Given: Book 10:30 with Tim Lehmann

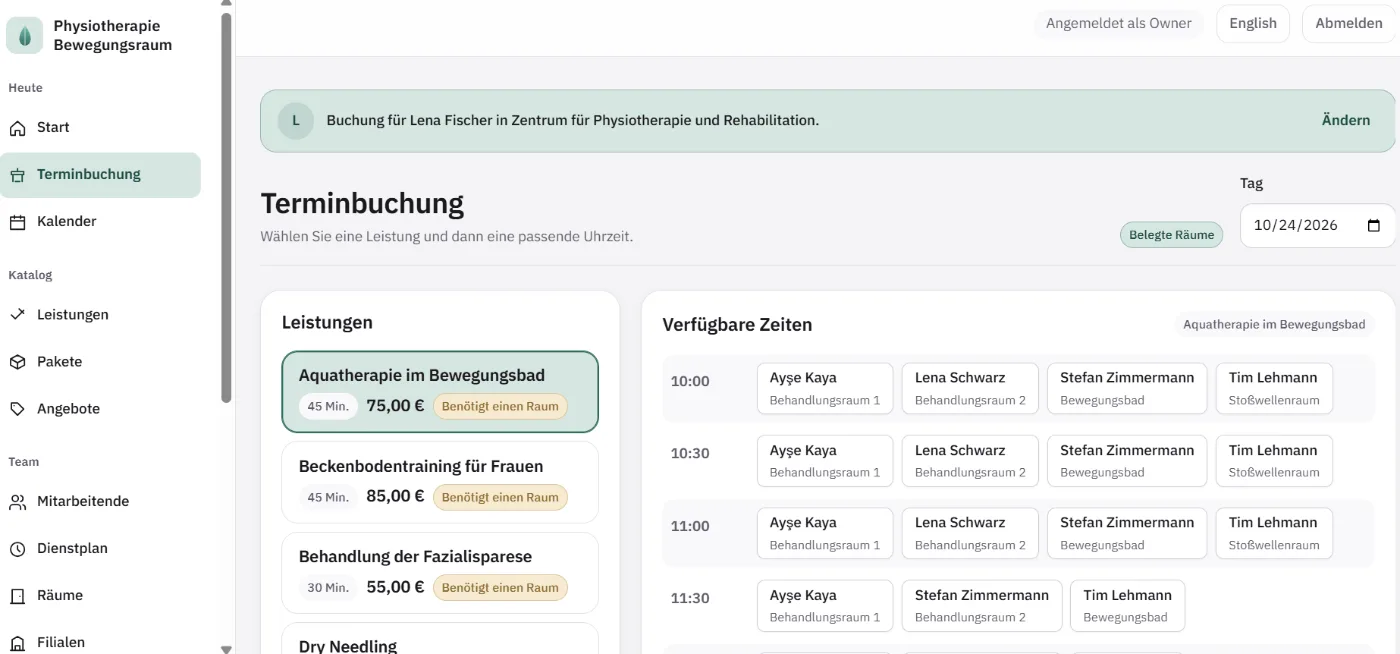Looking at the screenshot, I should point(1274,461).
